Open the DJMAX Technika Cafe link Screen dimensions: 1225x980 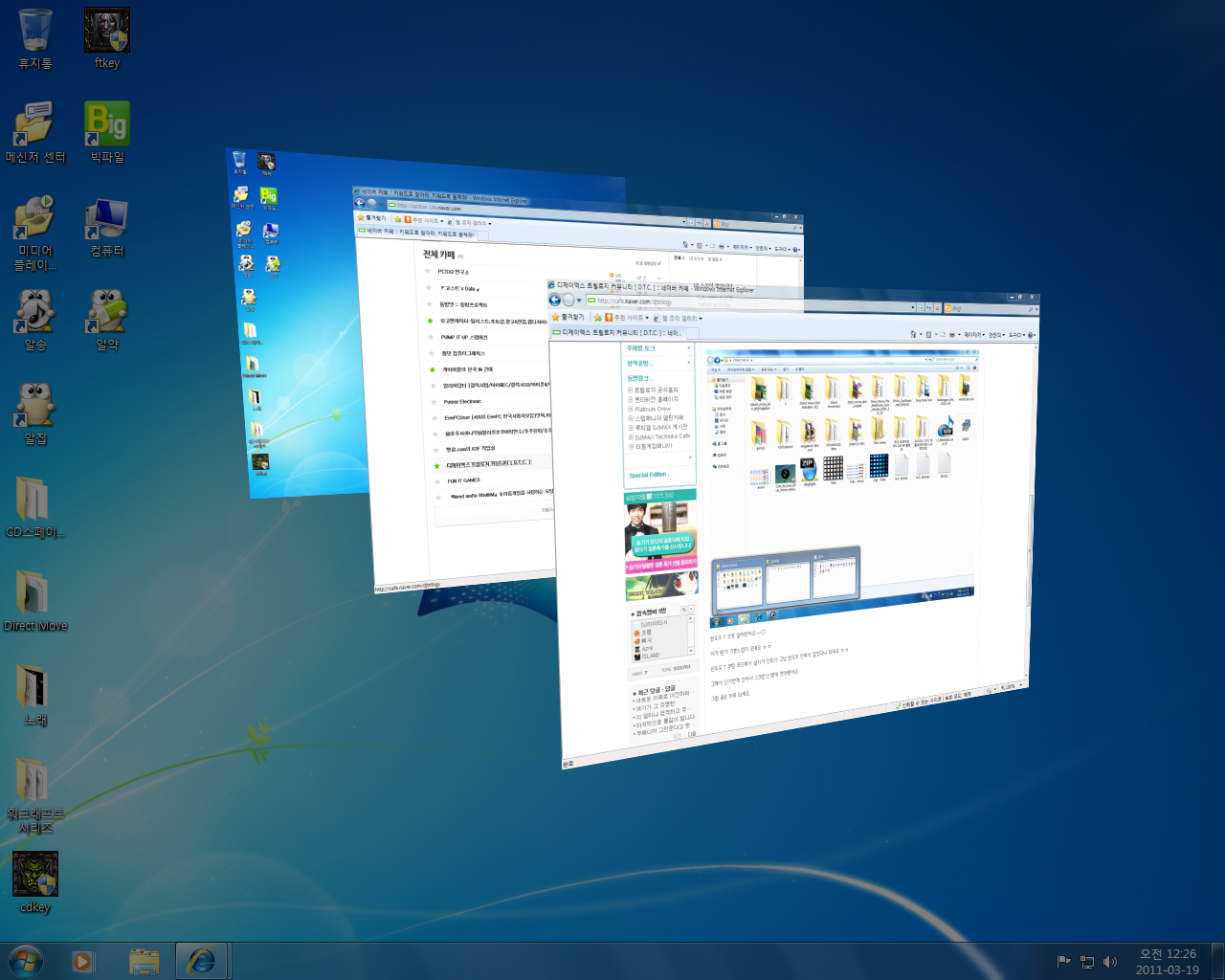(662, 437)
